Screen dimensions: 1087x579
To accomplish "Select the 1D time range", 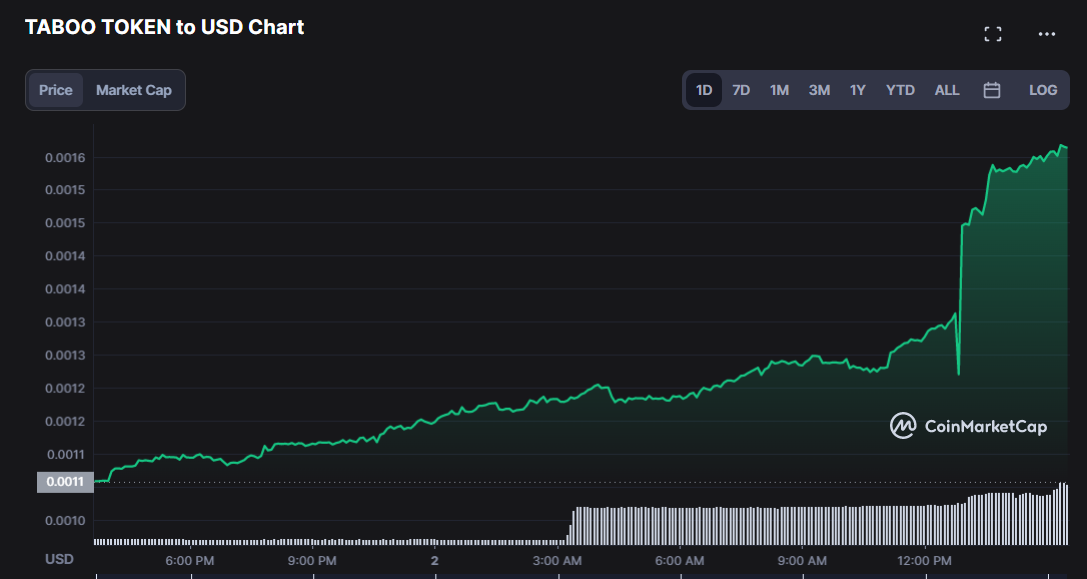I will 704,90.
